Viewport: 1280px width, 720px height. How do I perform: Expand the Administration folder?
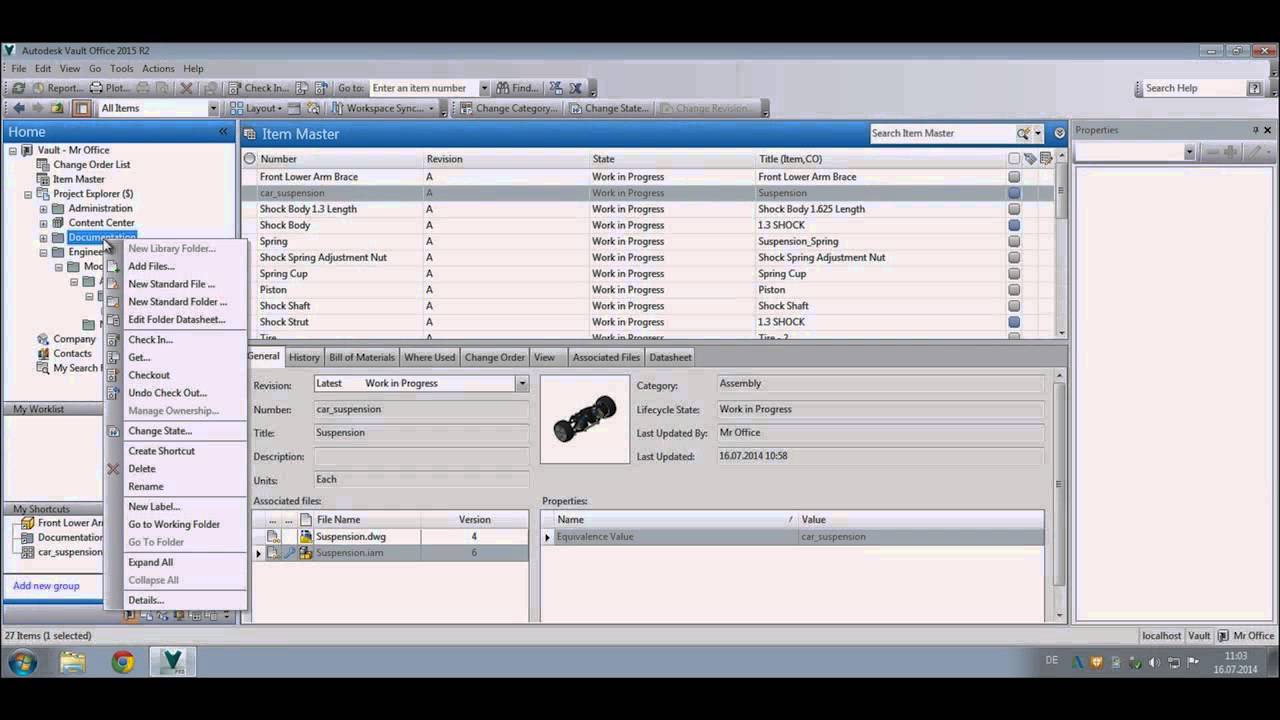[43, 209]
